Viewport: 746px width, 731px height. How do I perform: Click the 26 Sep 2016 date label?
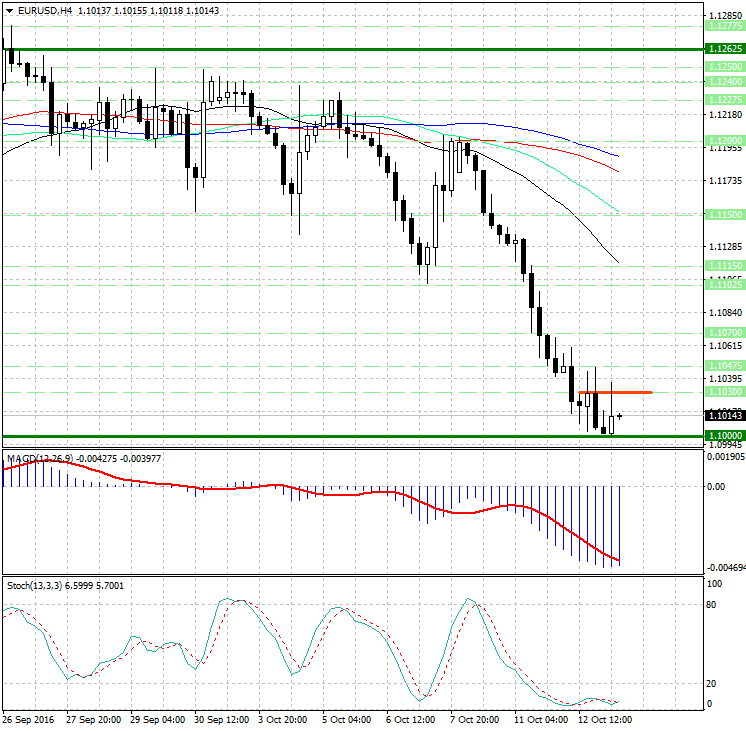(x=30, y=719)
